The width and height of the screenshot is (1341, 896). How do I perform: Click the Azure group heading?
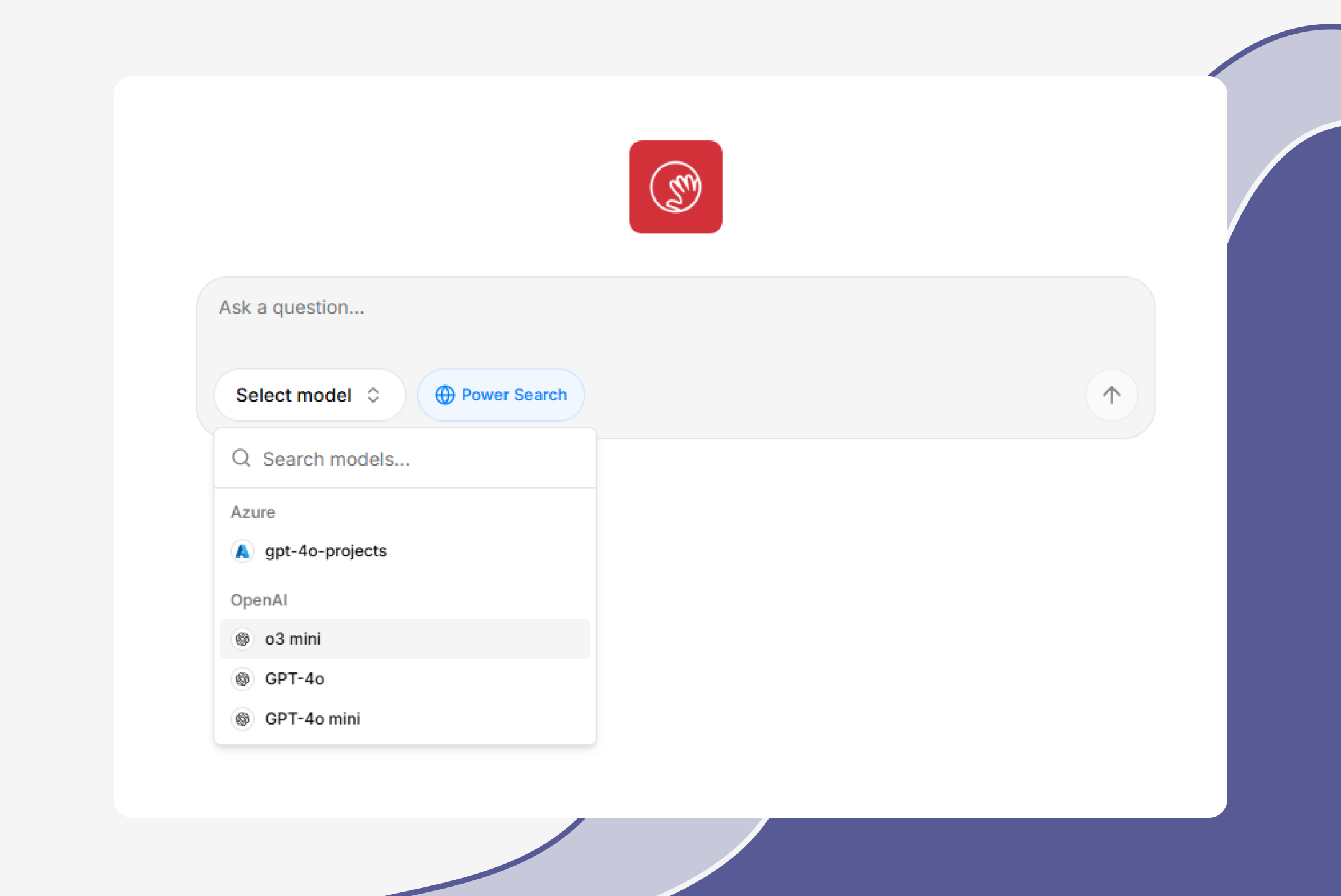pos(253,512)
